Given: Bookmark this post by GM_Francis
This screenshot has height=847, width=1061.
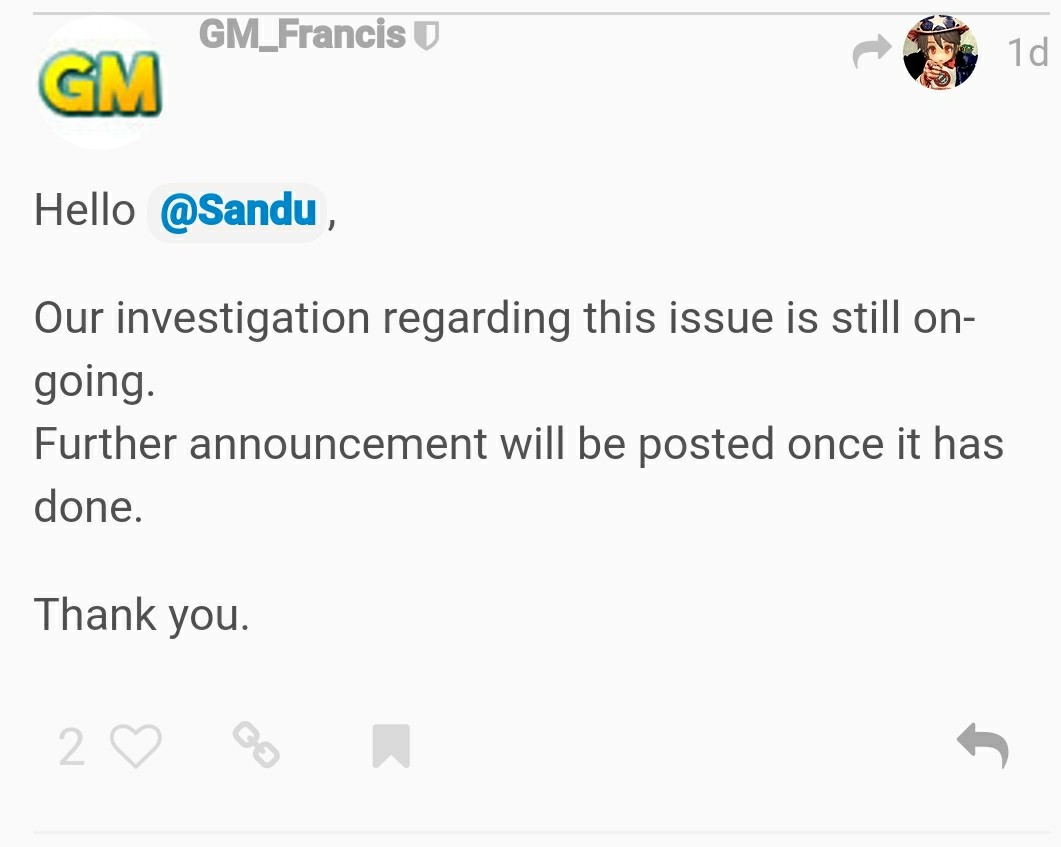Looking at the screenshot, I should tap(391, 746).
